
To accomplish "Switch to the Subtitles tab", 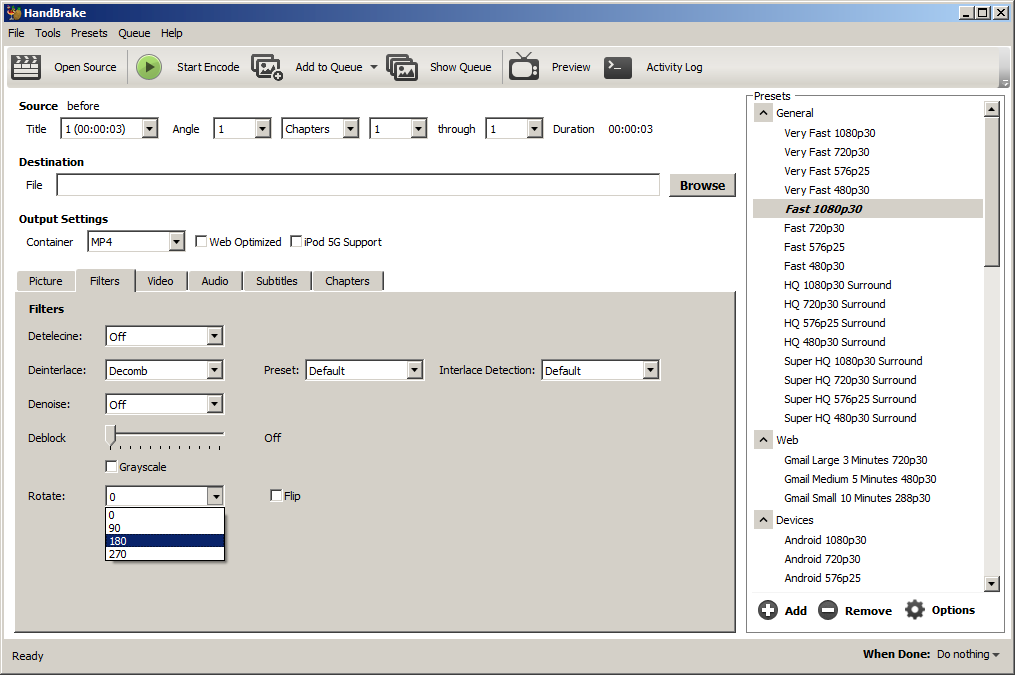I will click(276, 281).
